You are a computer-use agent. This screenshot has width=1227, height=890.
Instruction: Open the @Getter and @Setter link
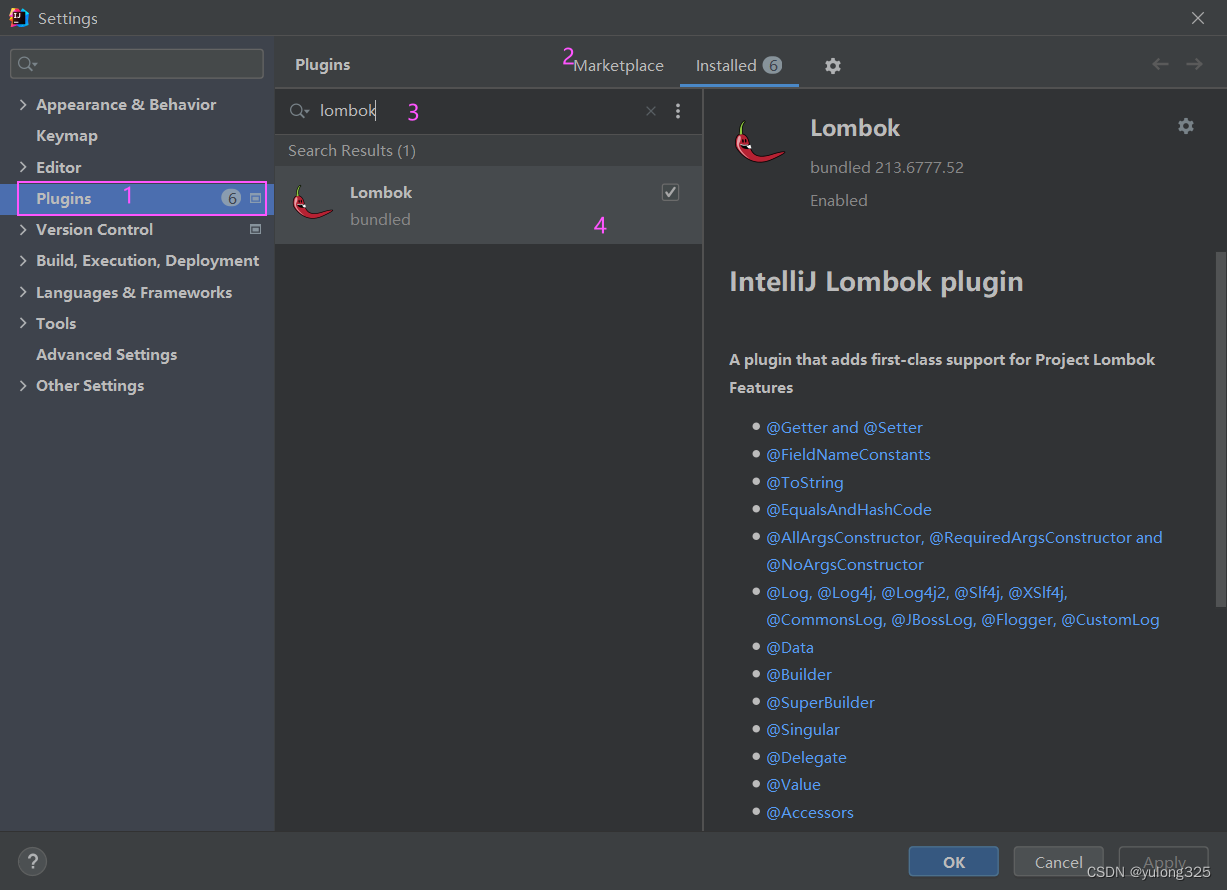pos(844,427)
